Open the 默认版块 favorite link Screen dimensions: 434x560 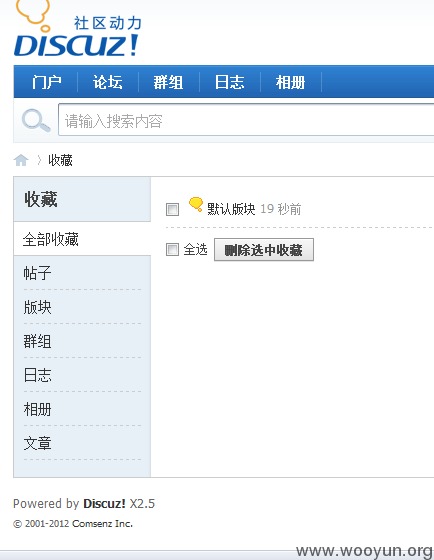coord(231,209)
